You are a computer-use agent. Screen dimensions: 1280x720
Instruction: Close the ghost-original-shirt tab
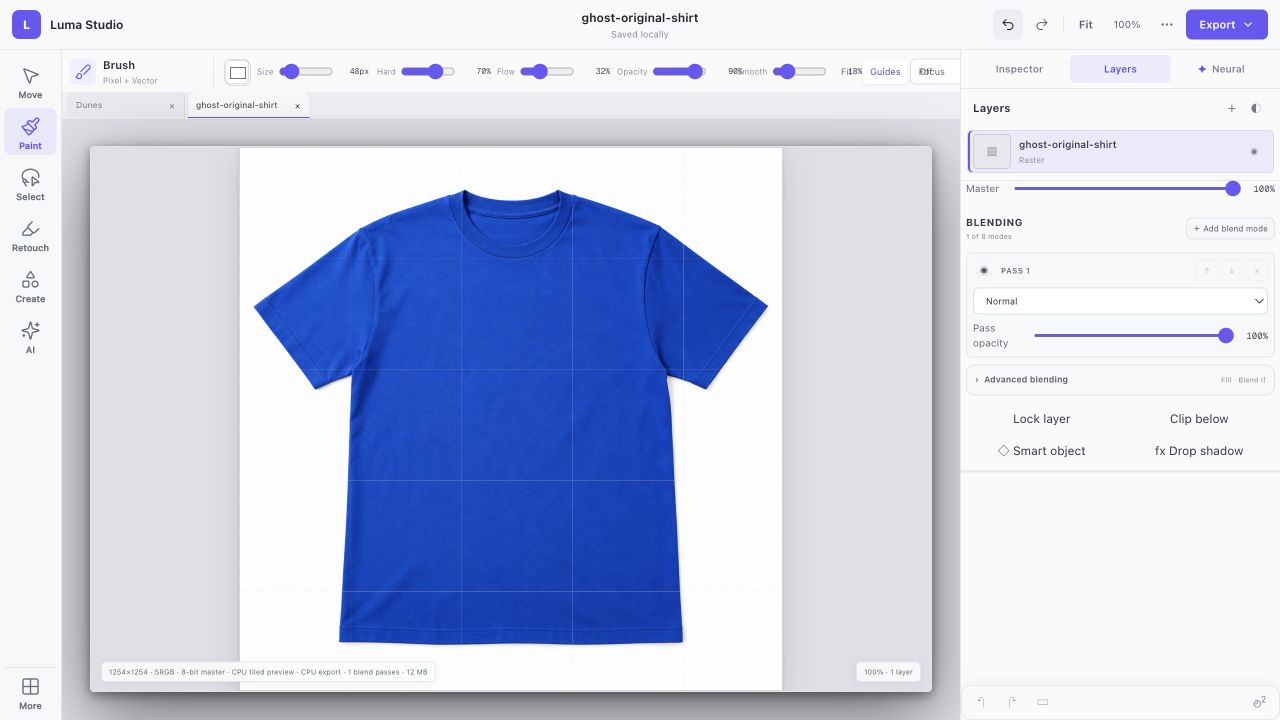click(x=297, y=106)
